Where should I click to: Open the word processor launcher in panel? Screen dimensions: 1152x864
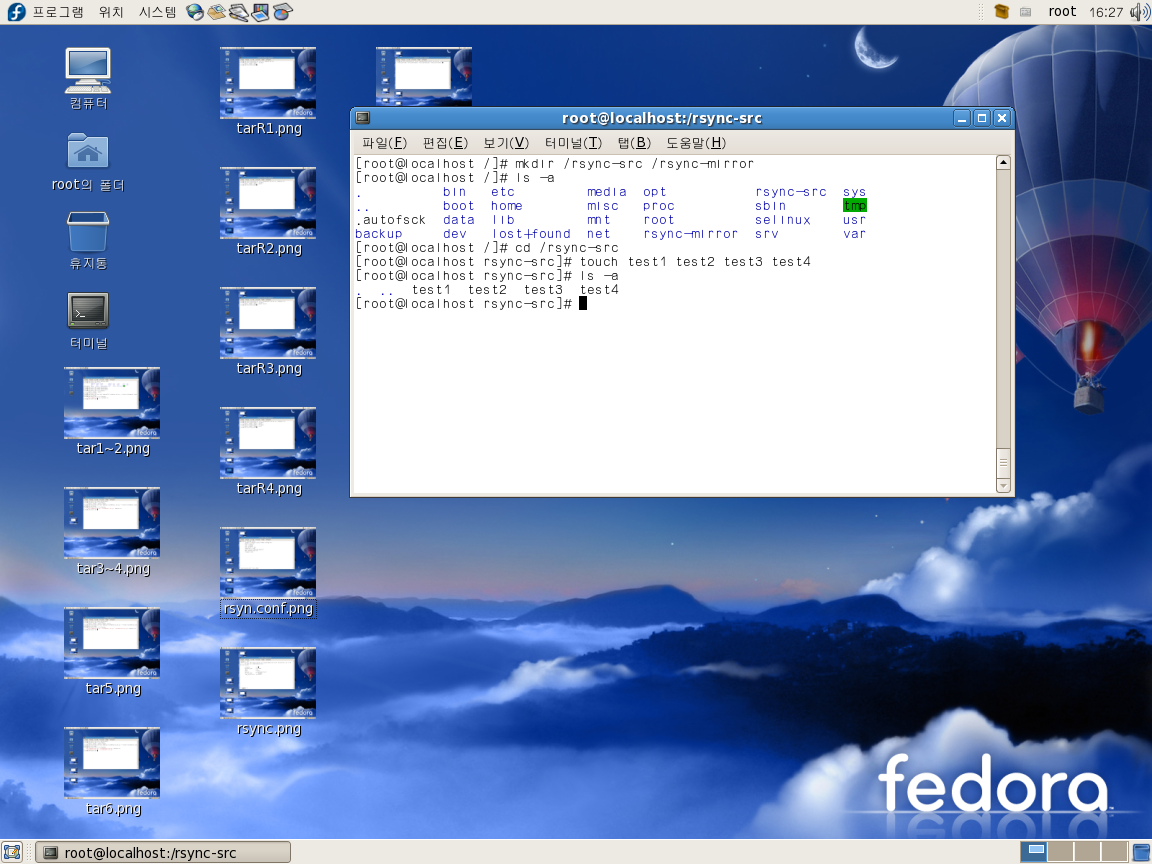239,12
